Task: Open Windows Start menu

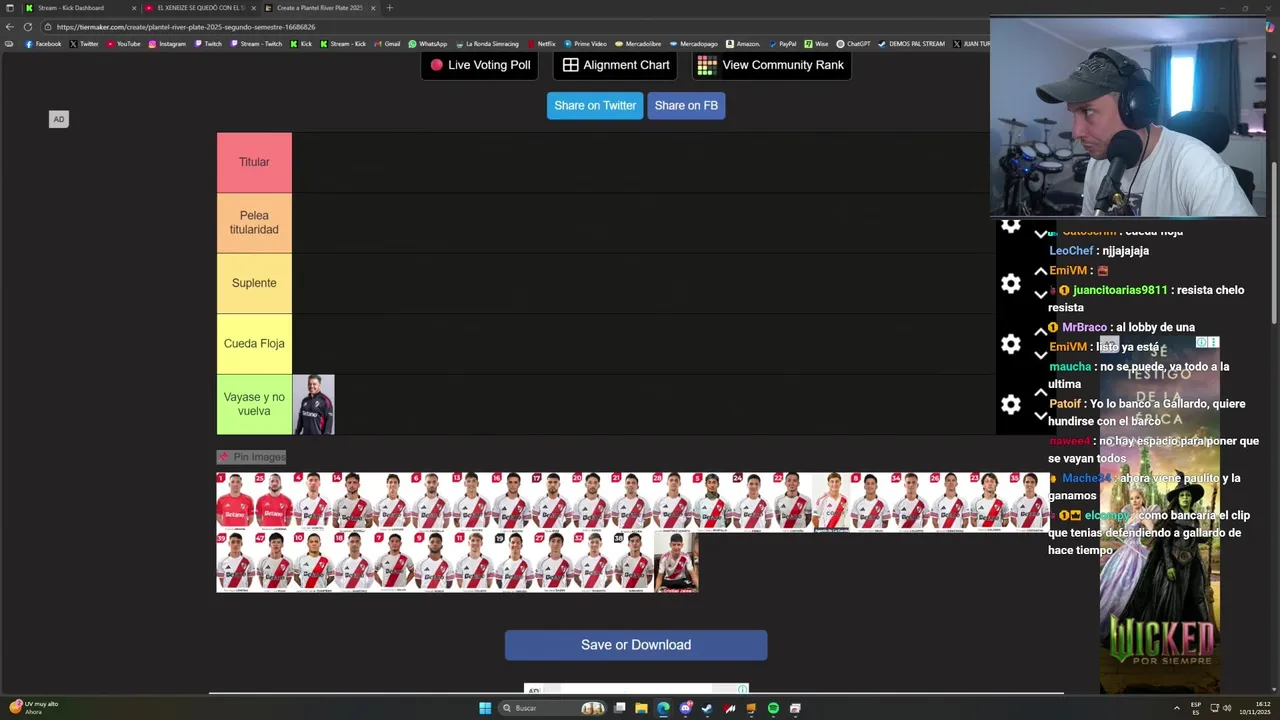Action: 485,708
